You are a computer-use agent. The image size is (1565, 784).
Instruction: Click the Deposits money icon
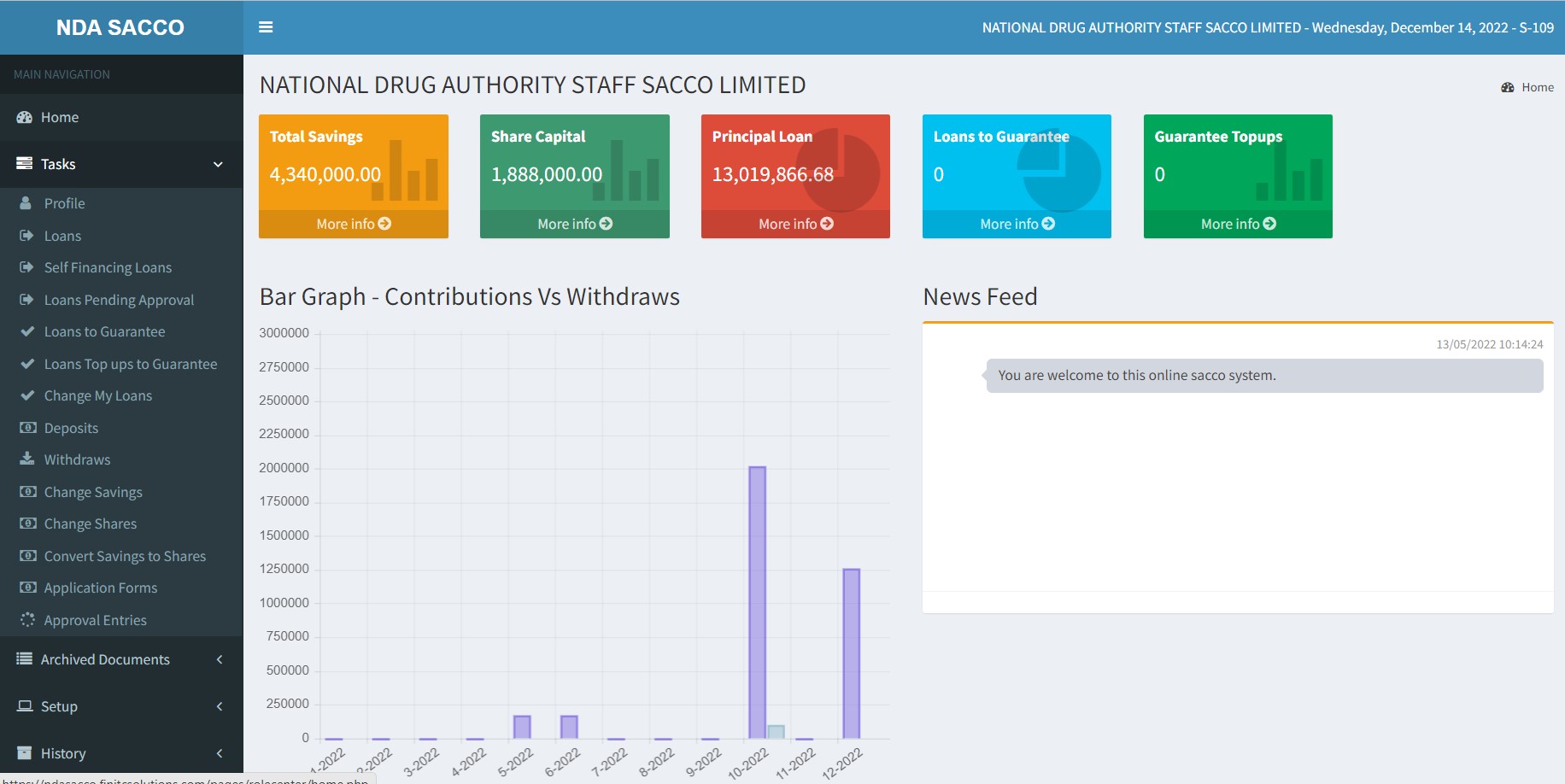pyautogui.click(x=28, y=428)
